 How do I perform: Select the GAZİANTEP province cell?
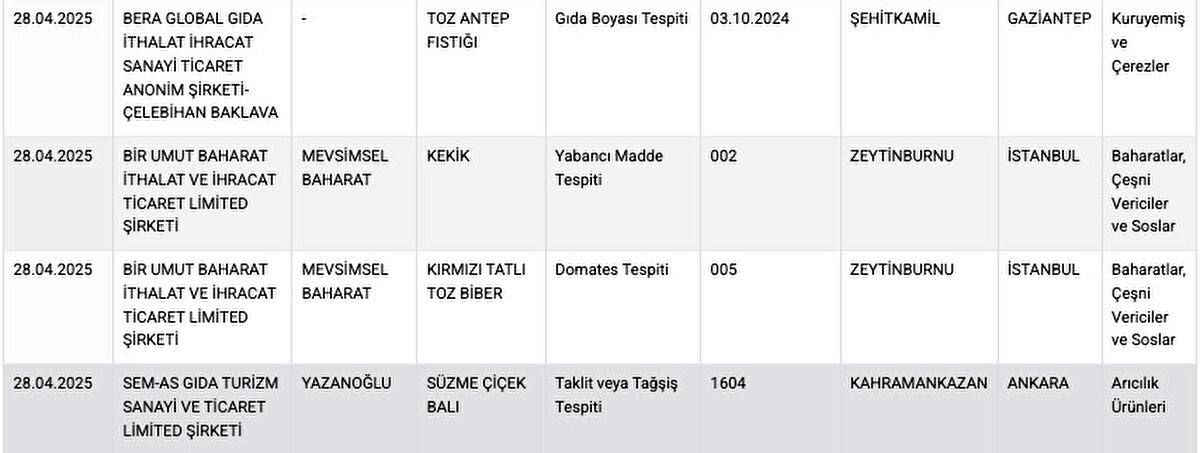coord(1049,20)
